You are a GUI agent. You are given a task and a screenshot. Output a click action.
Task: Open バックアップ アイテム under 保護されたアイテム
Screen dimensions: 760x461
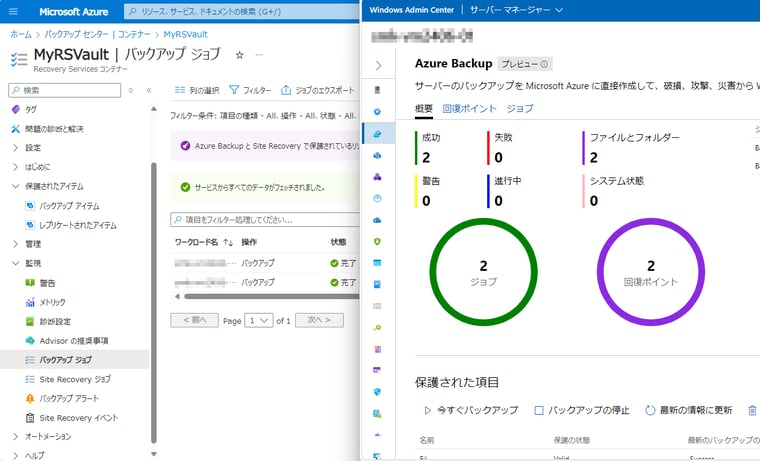pos(69,206)
